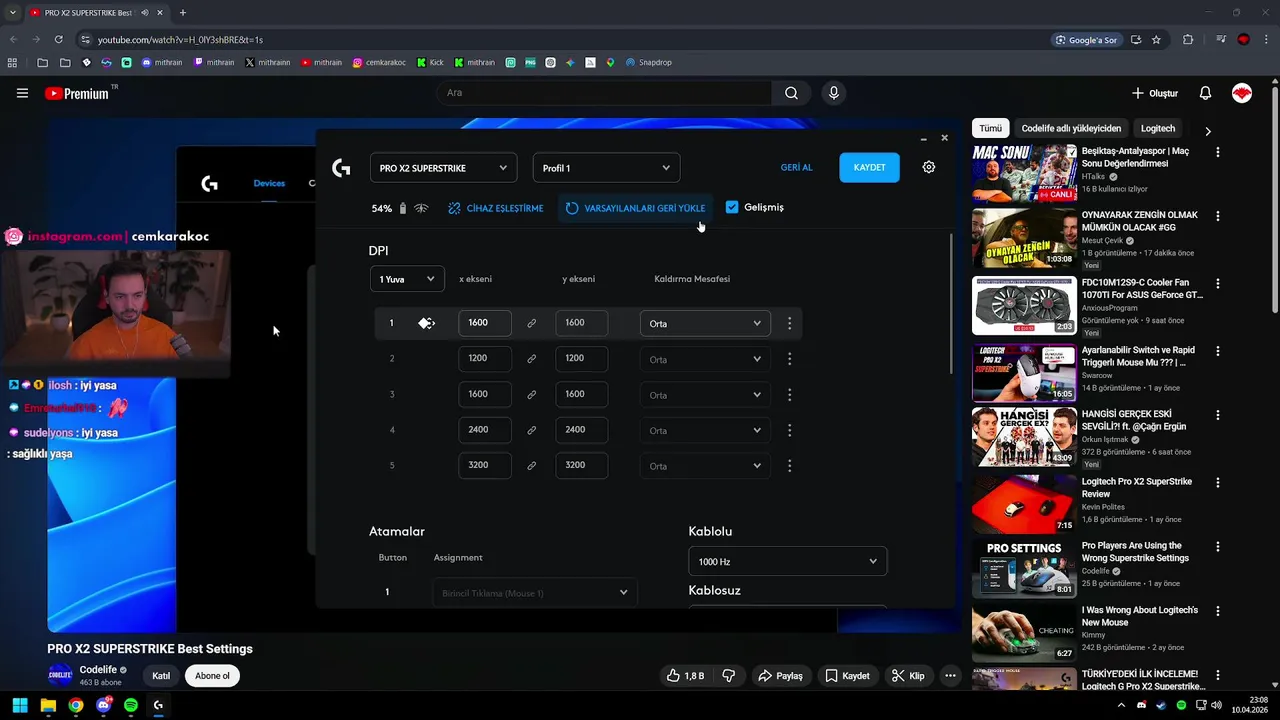The height and width of the screenshot is (720, 1280).
Task: Open YouTube notifications bell
Action: coord(1205,93)
